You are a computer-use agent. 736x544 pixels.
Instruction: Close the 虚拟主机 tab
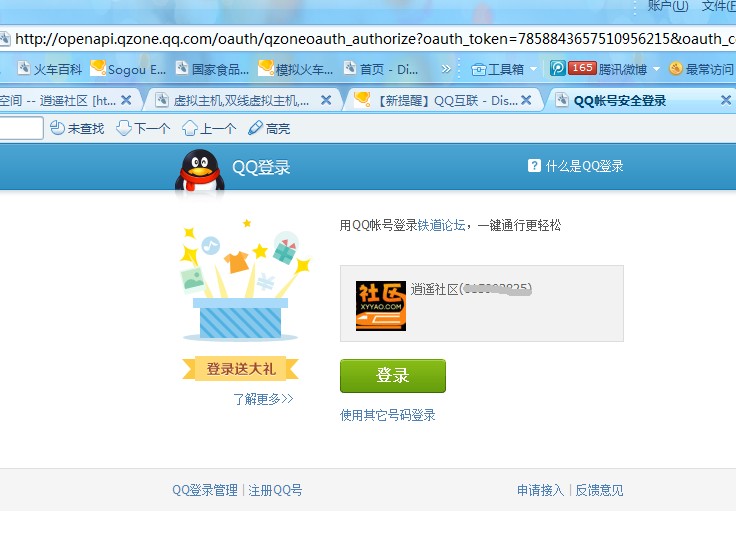coord(326,100)
